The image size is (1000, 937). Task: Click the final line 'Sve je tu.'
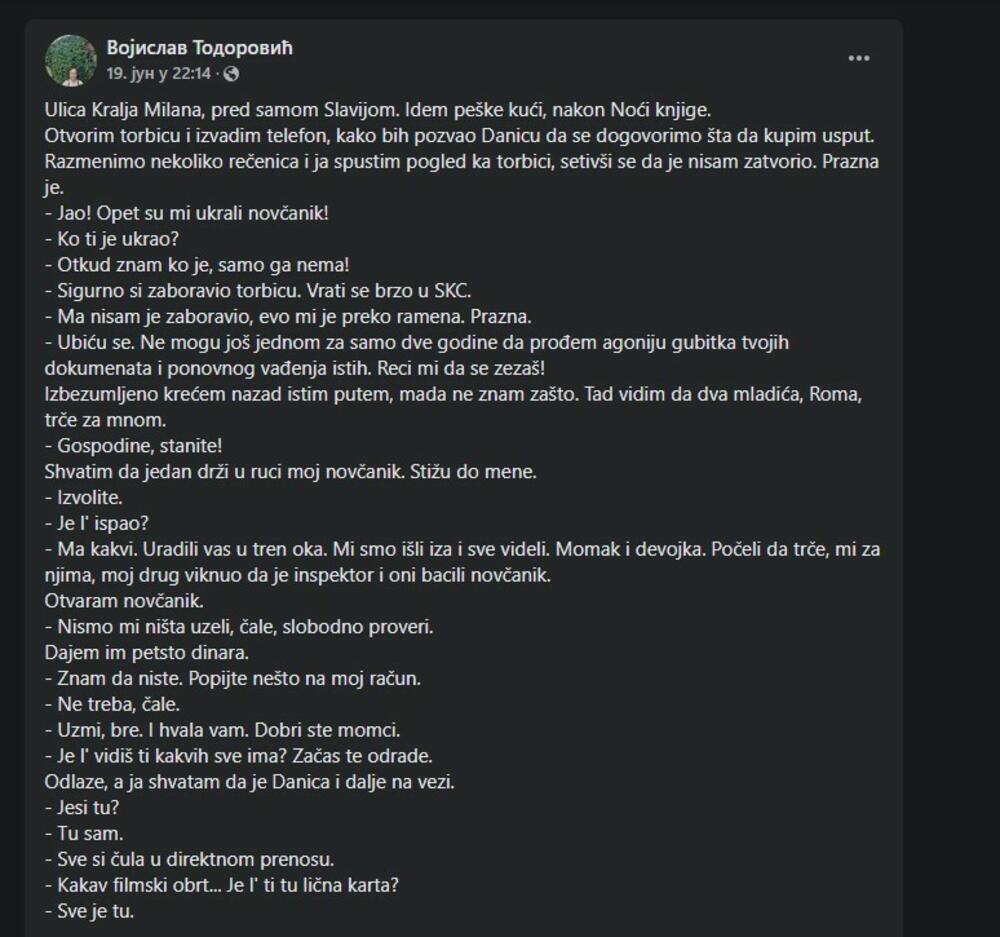click(x=89, y=912)
